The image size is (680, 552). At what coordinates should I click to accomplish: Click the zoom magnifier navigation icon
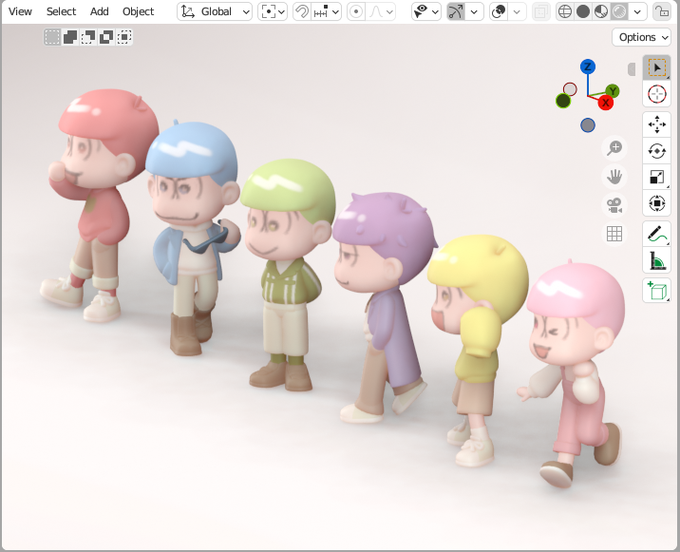tap(614, 148)
